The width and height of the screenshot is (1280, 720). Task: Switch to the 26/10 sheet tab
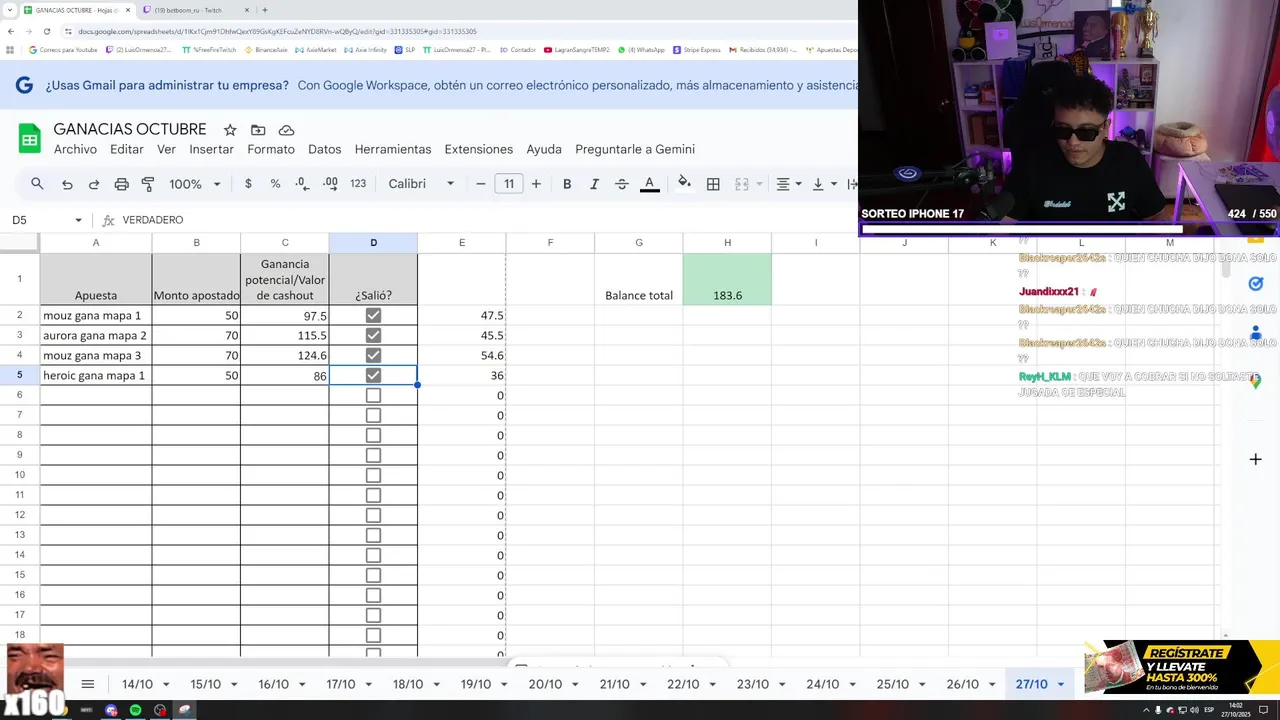[x=962, y=684]
